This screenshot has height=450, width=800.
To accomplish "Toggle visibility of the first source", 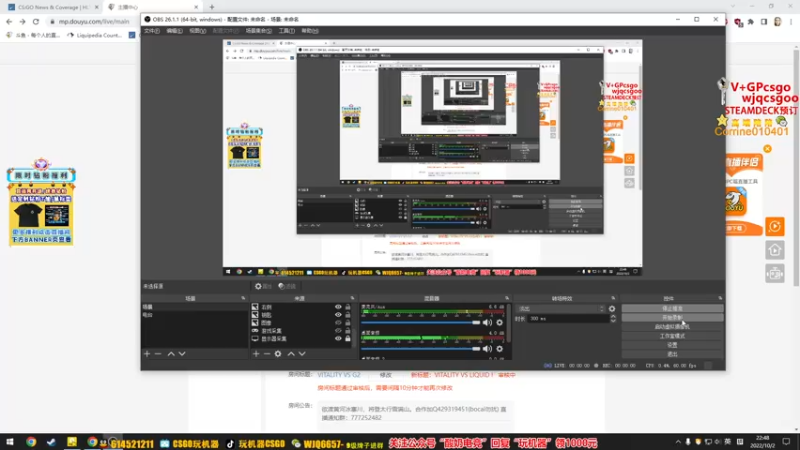I will [x=338, y=307].
